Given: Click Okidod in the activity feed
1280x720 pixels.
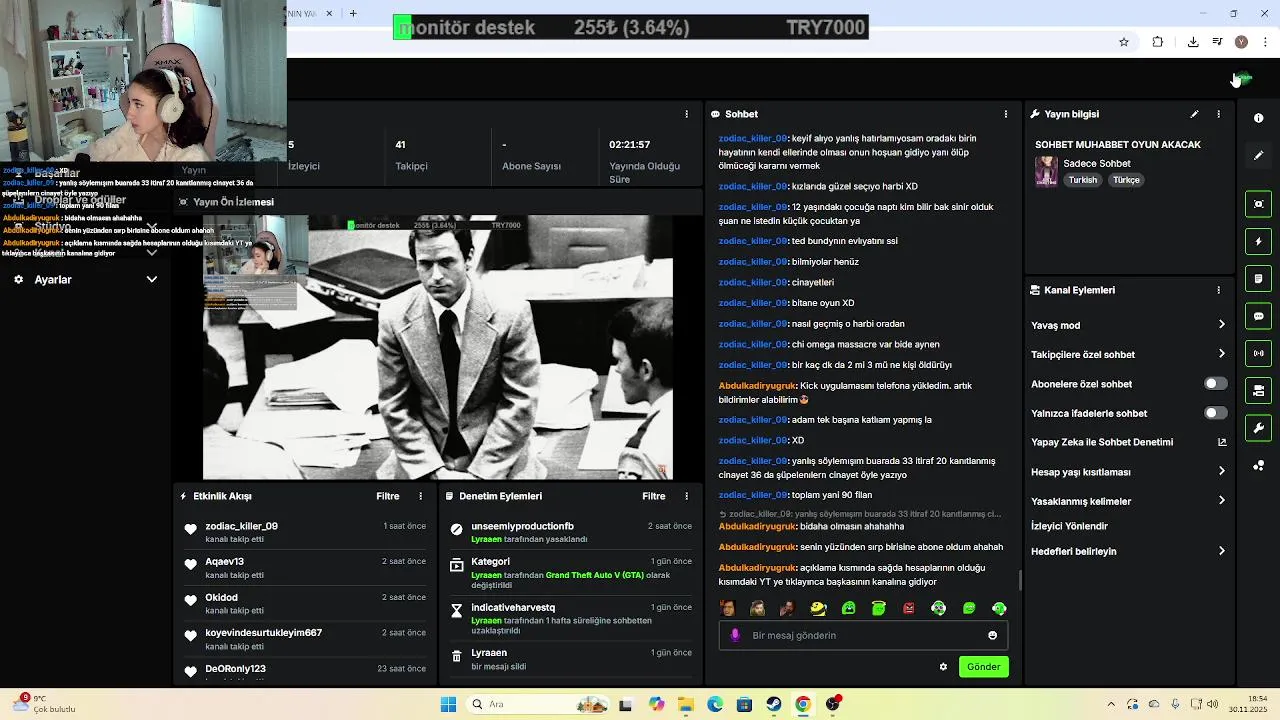Looking at the screenshot, I should point(221,597).
